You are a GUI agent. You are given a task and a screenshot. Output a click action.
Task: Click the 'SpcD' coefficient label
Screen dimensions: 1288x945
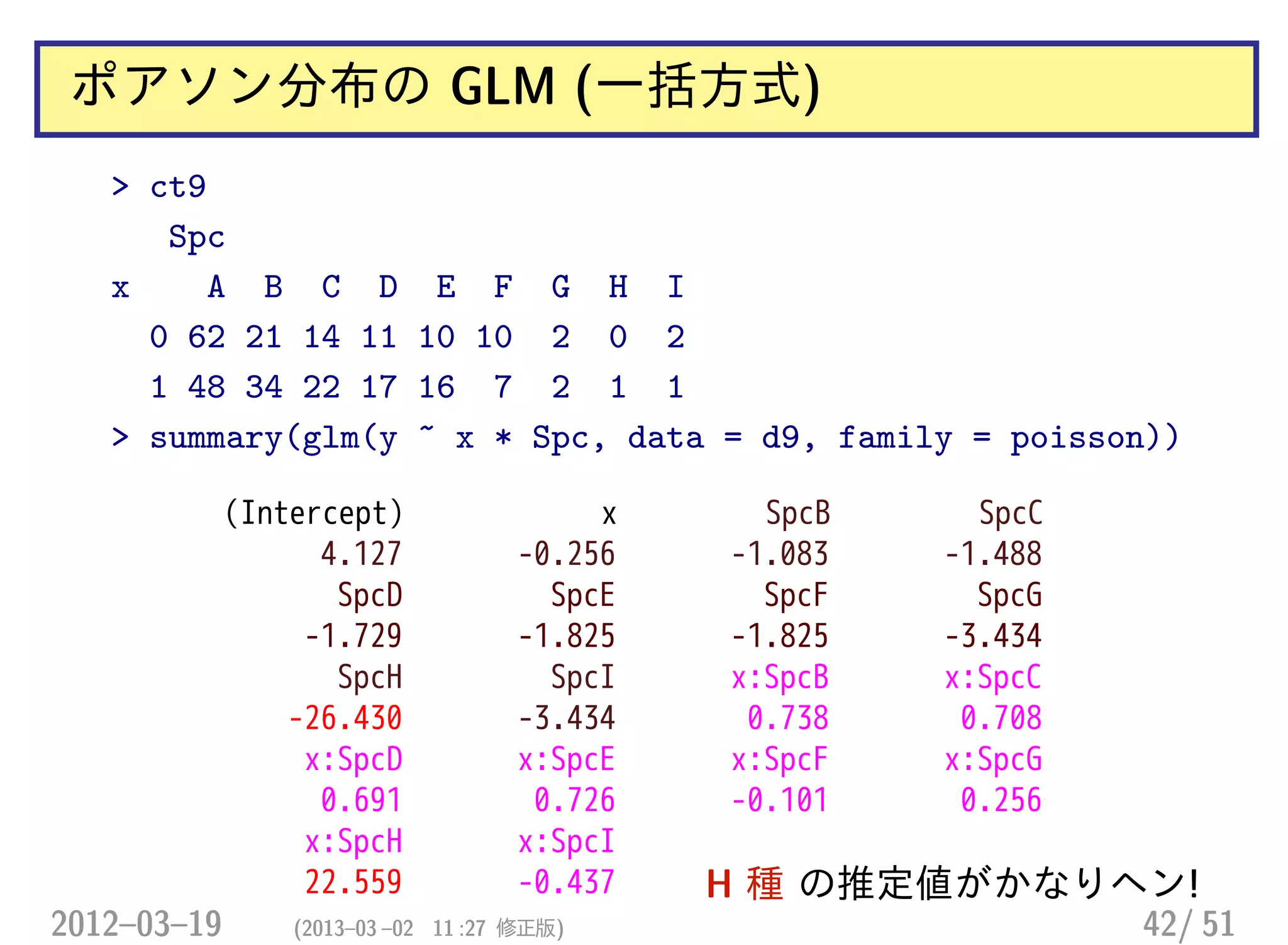point(370,595)
